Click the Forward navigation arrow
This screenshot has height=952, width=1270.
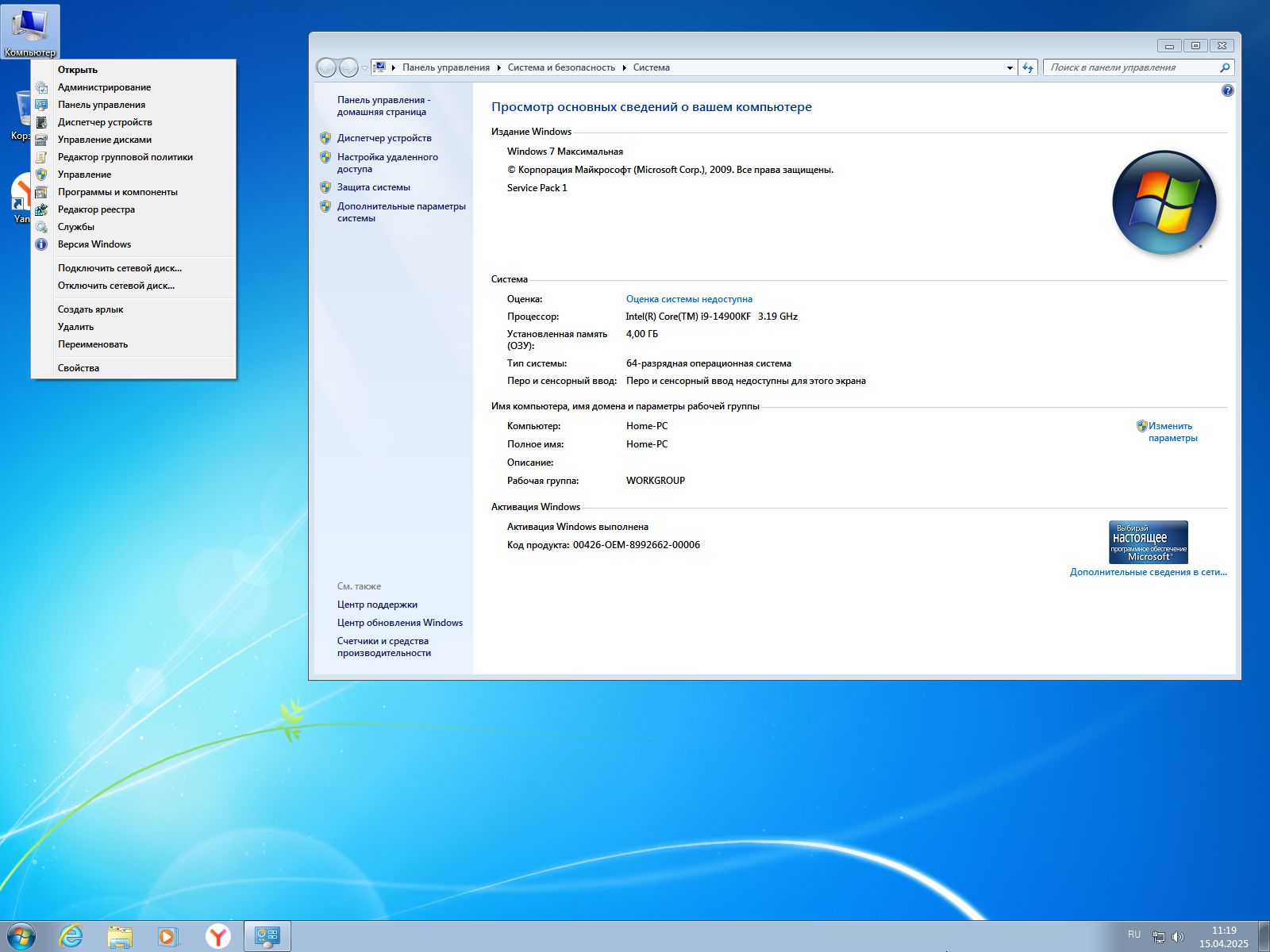coord(348,67)
